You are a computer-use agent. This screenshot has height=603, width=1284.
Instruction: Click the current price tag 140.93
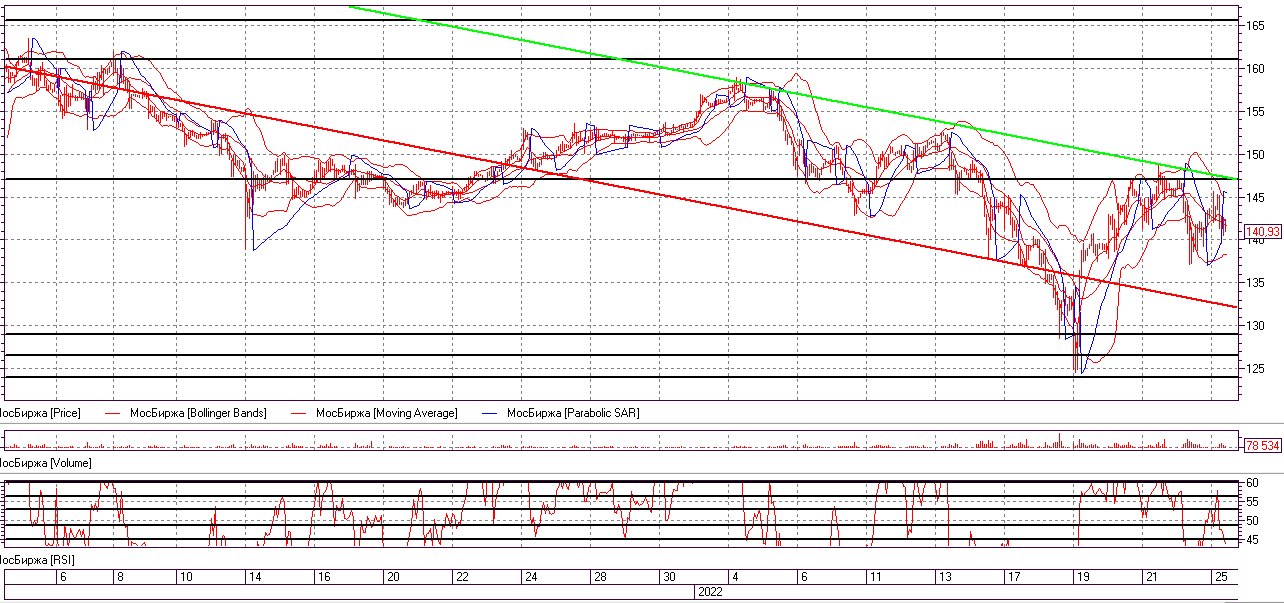(1261, 232)
